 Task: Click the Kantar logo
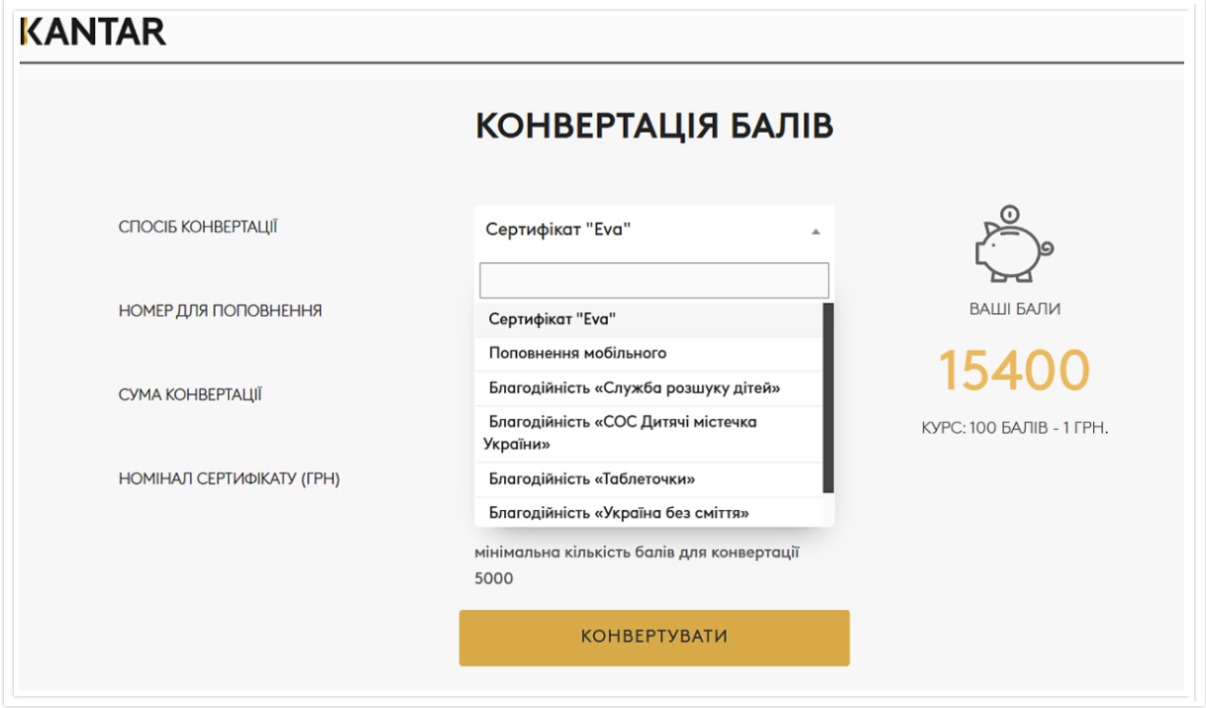(x=93, y=32)
